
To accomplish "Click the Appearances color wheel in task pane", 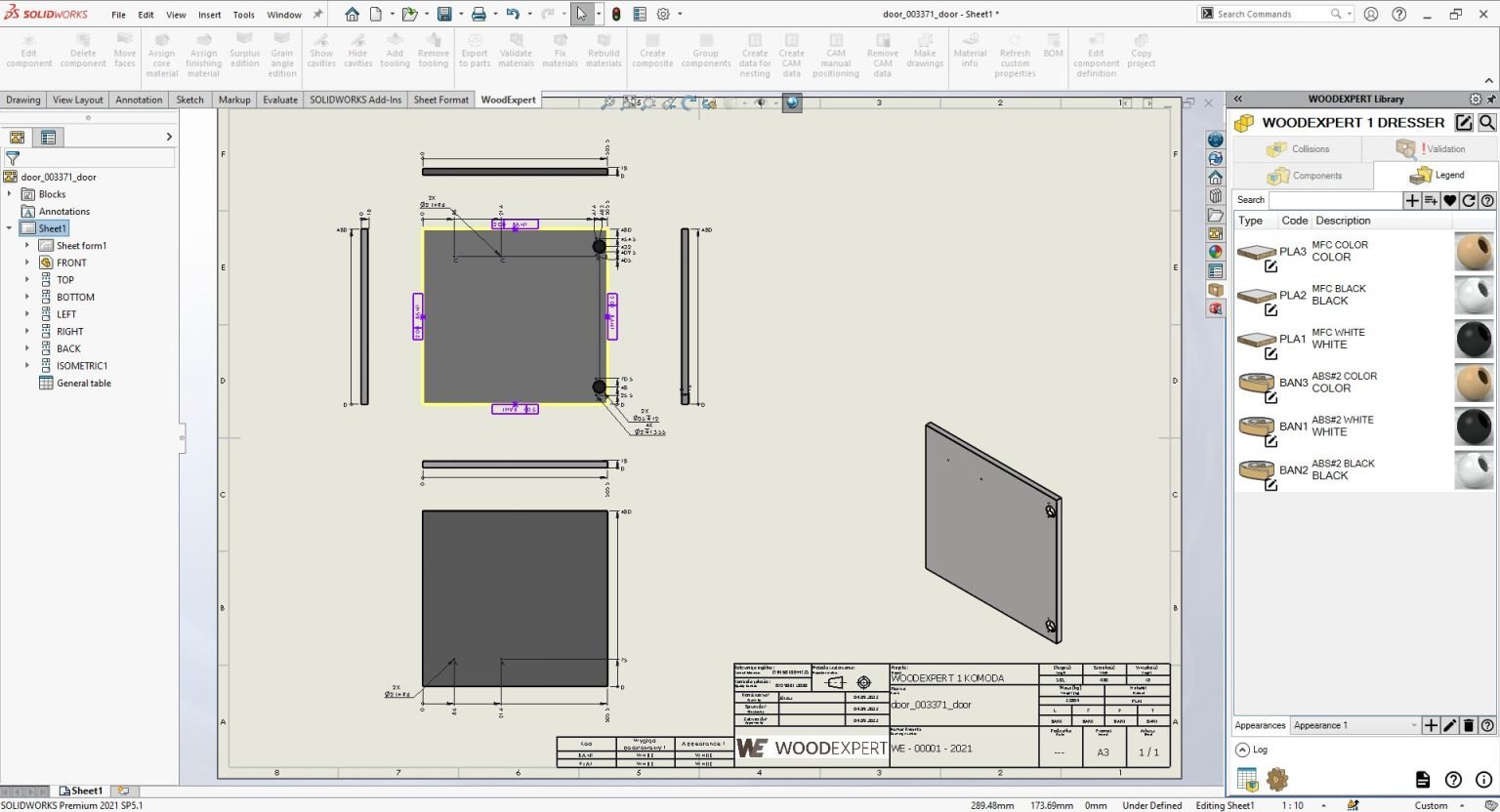I will tap(1216, 252).
